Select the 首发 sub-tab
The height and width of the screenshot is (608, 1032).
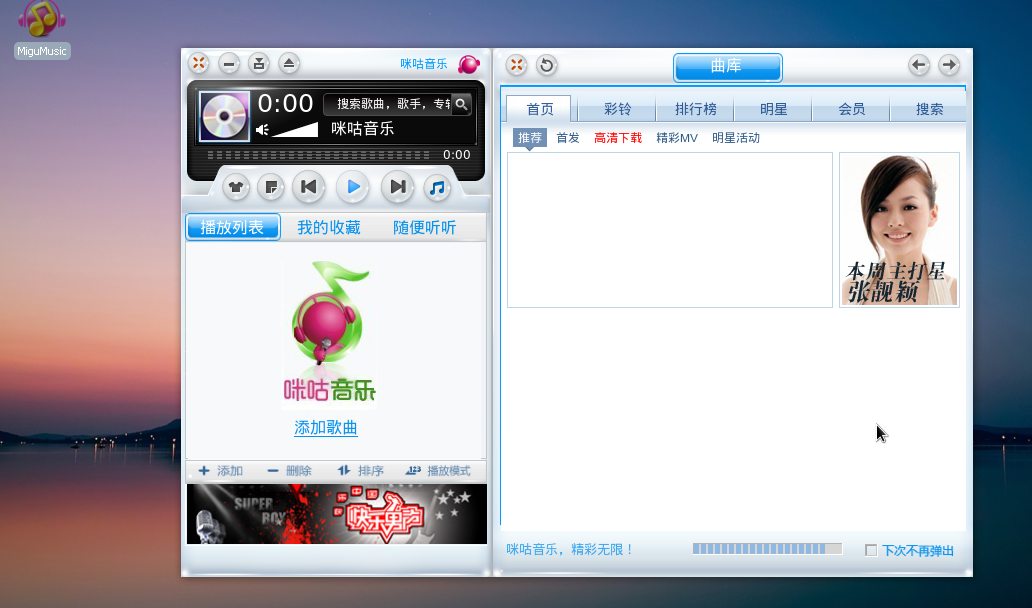click(x=568, y=138)
